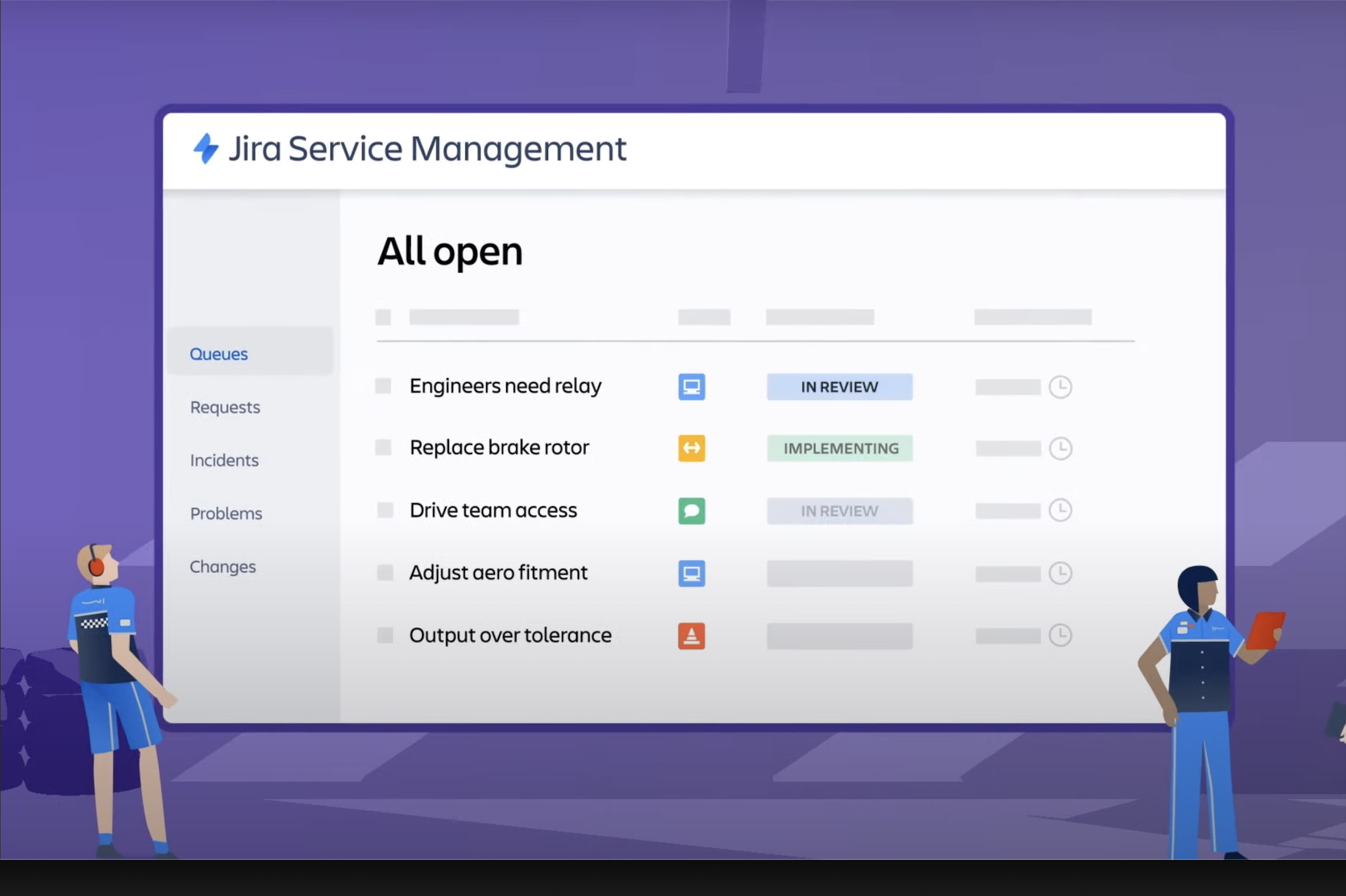This screenshot has height=896, width=1346.
Task: Open the IN REVIEW status for Engineers need relay
Action: [x=839, y=387]
